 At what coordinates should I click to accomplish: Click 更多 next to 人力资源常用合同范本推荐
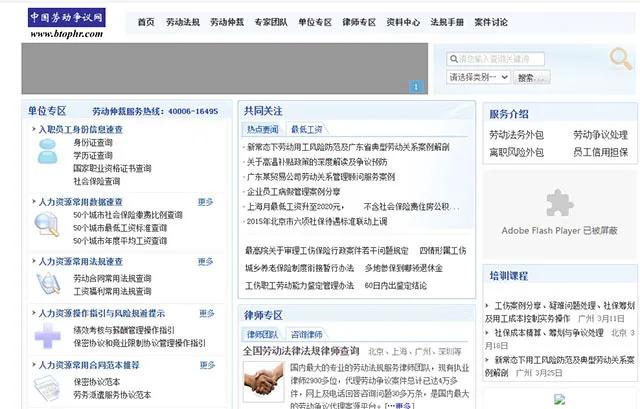tap(207, 365)
